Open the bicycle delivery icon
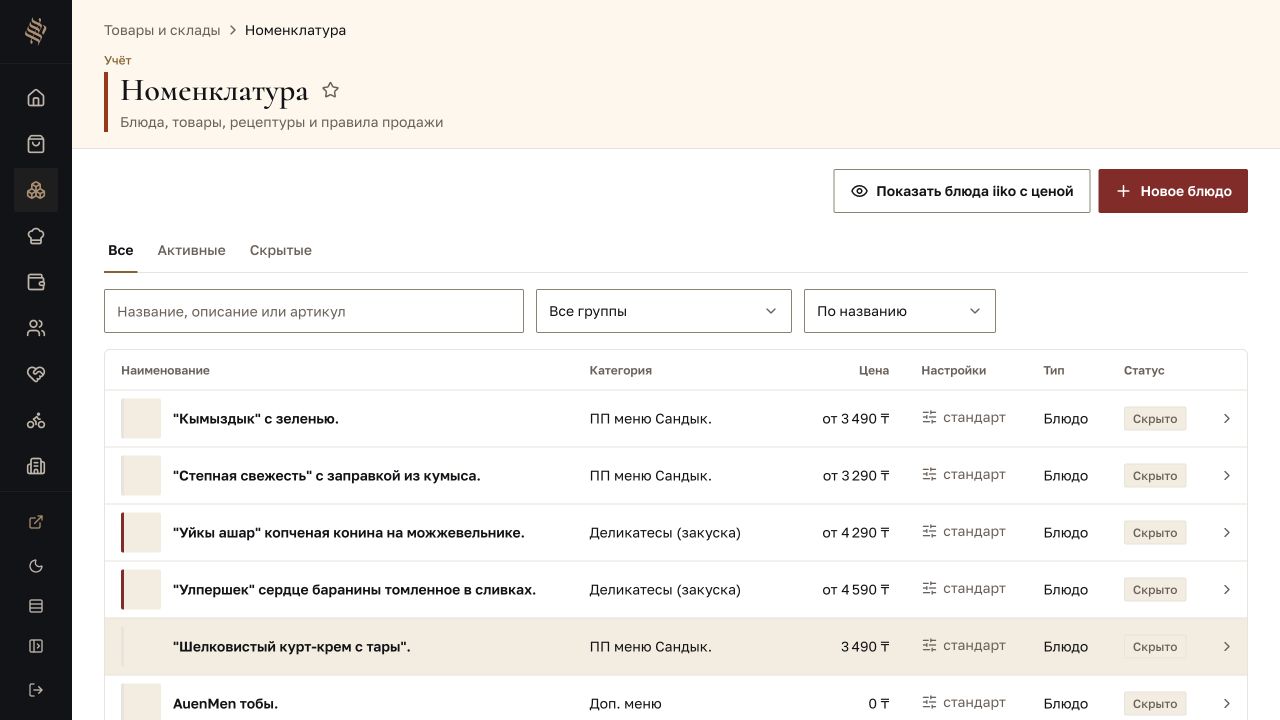 pyautogui.click(x=36, y=420)
